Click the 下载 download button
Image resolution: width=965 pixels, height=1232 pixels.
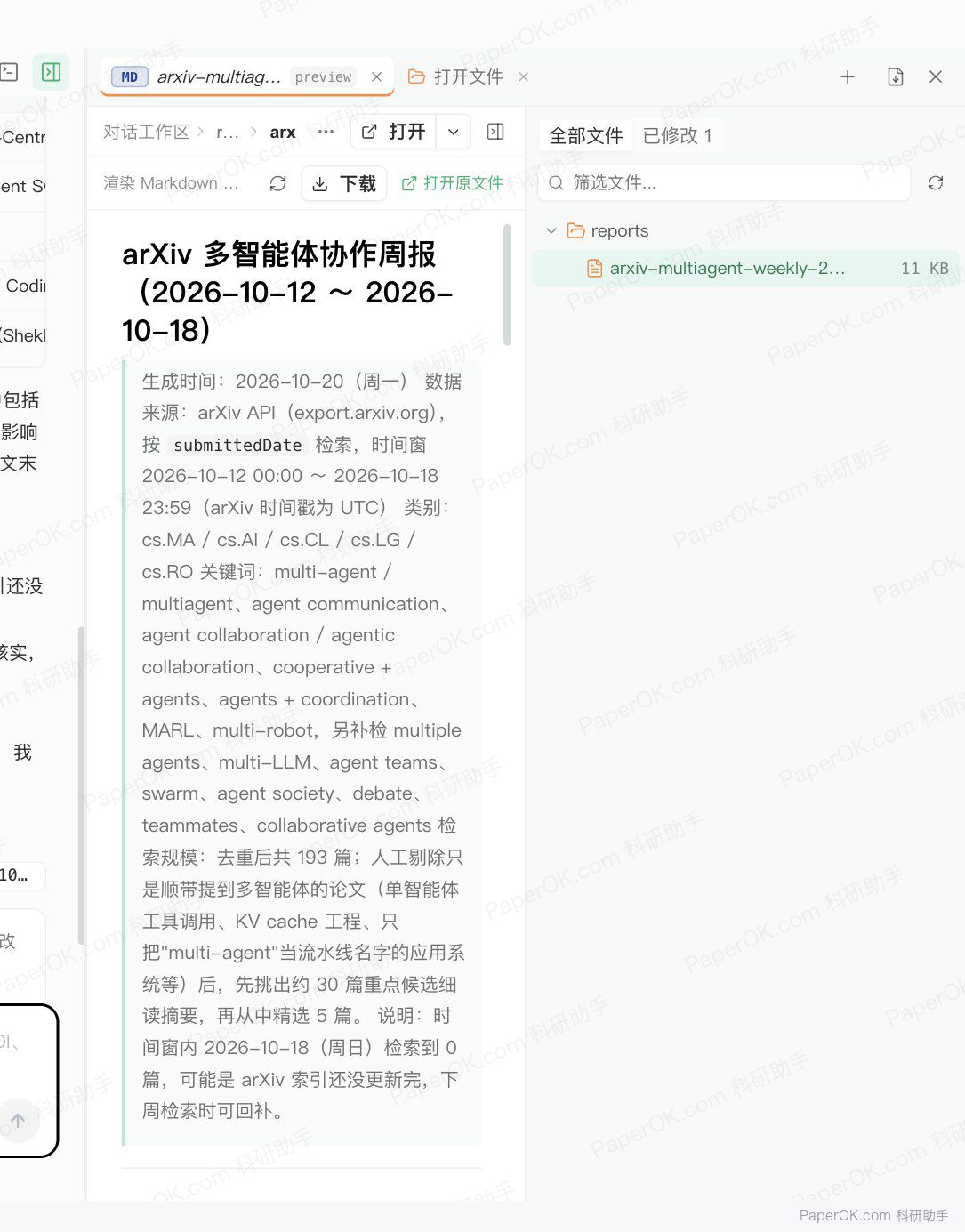click(x=344, y=183)
